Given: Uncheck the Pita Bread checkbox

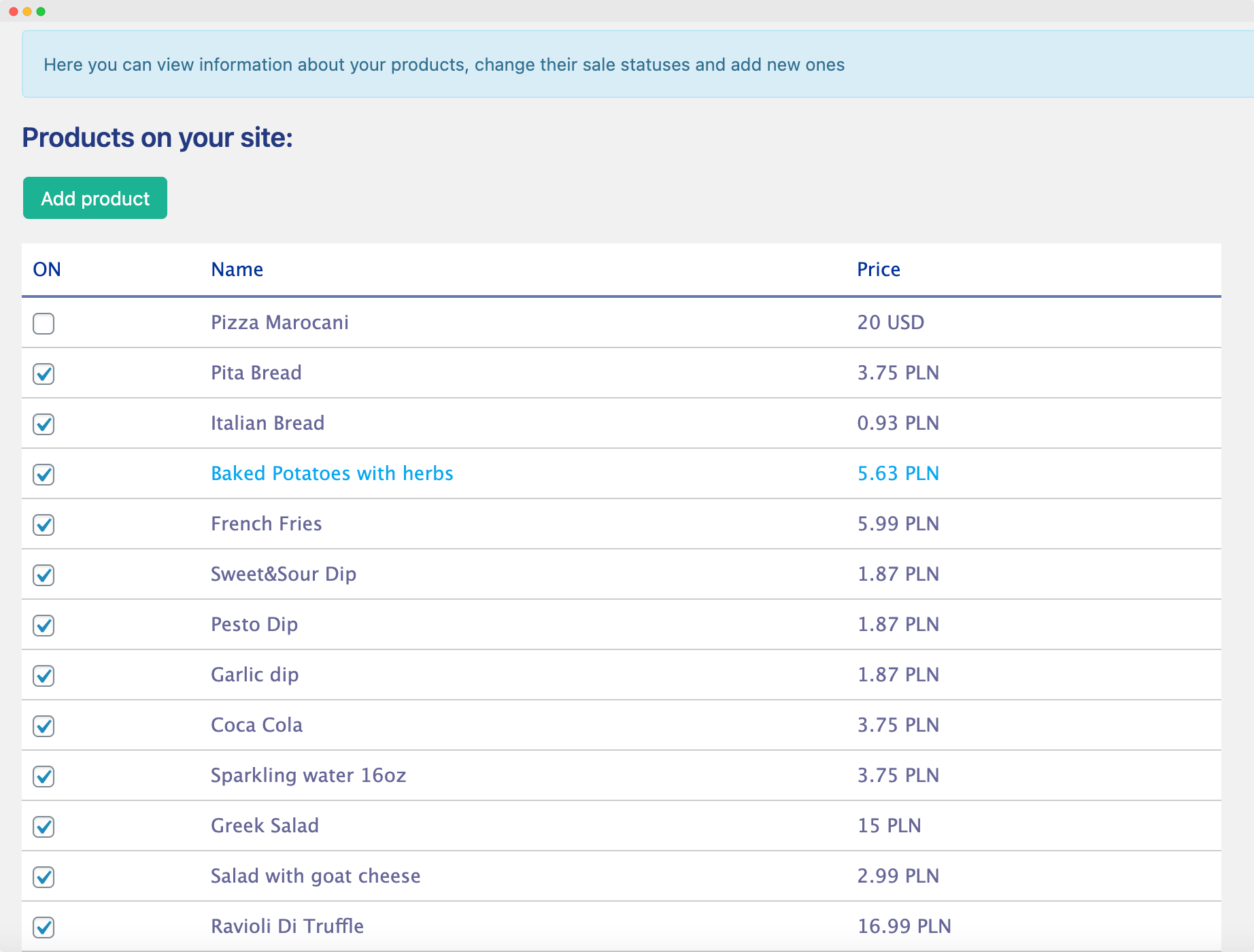Looking at the screenshot, I should point(44,374).
